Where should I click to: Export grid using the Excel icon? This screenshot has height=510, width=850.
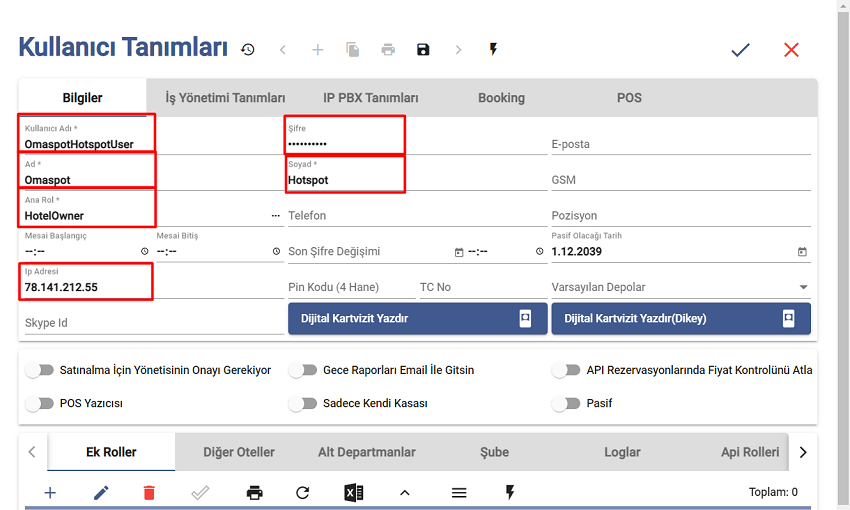[353, 492]
